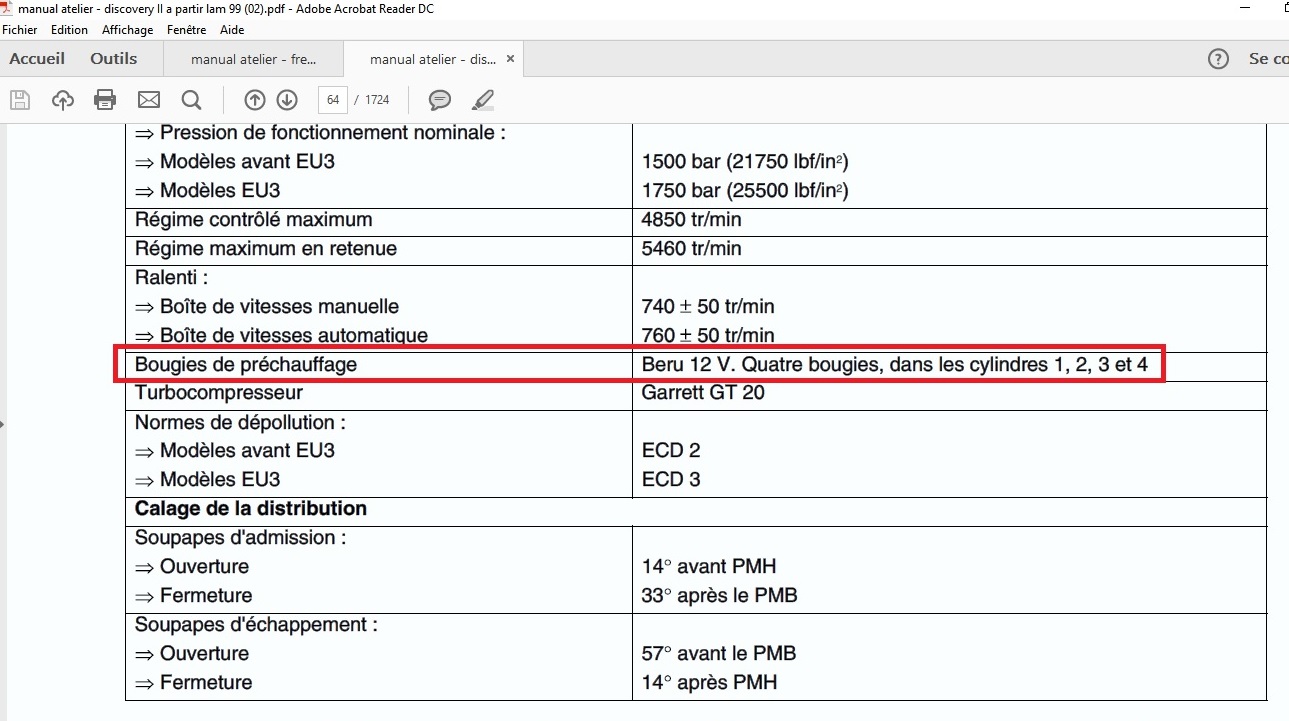
Task: Expand the left navigation pane arrow
Action: tap(3, 424)
